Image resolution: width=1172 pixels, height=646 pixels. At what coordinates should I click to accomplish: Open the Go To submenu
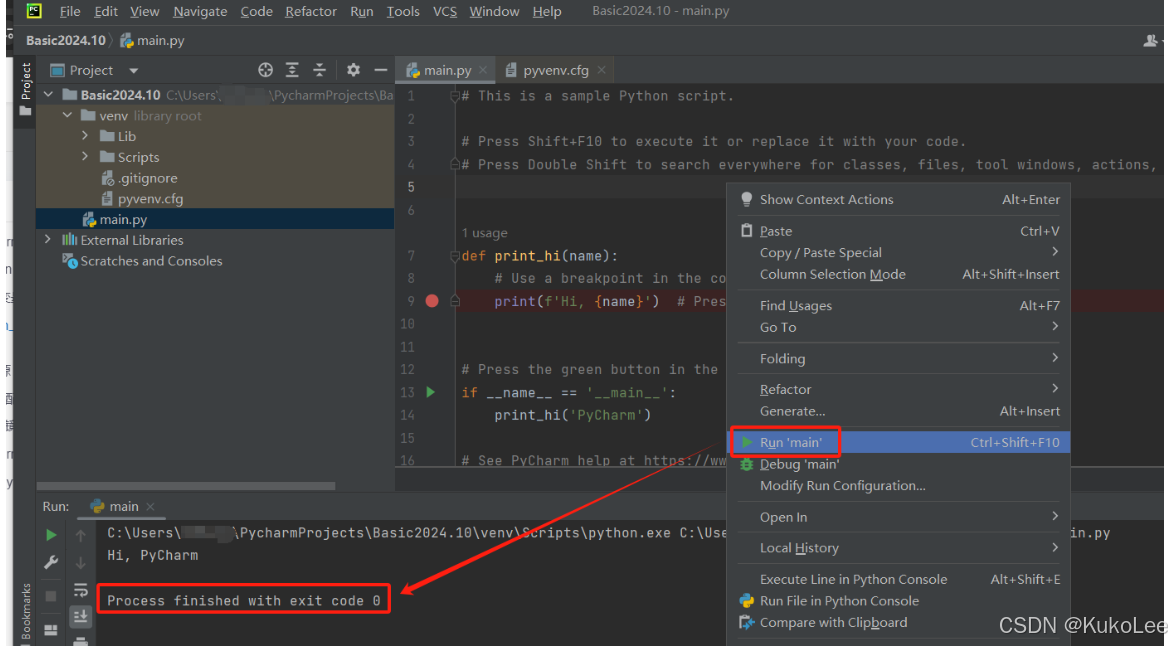(x=898, y=327)
